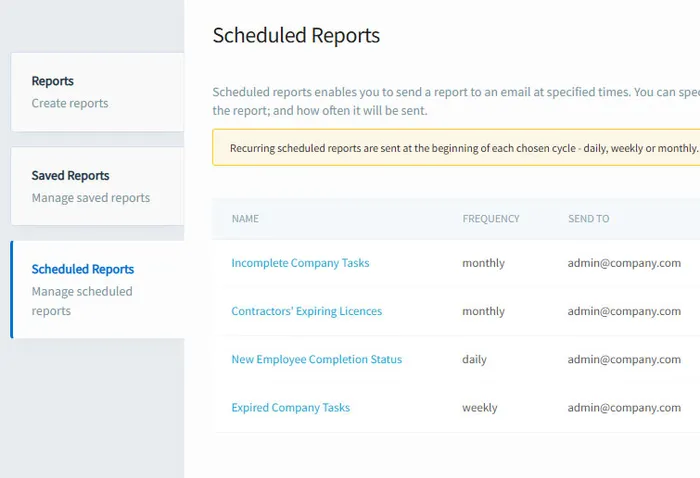
Task: Click the FREQUENCY column header
Action: [x=490, y=218]
